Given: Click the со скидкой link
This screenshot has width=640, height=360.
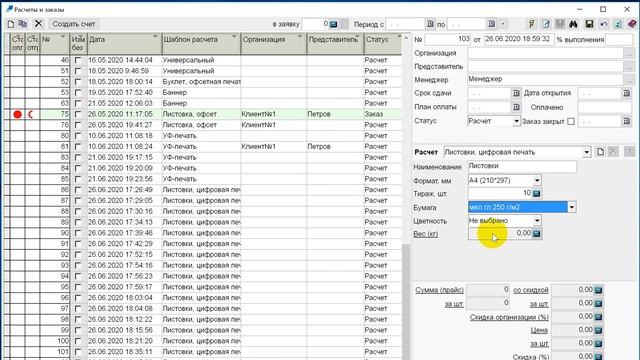Looking at the screenshot, I should 531,290.
